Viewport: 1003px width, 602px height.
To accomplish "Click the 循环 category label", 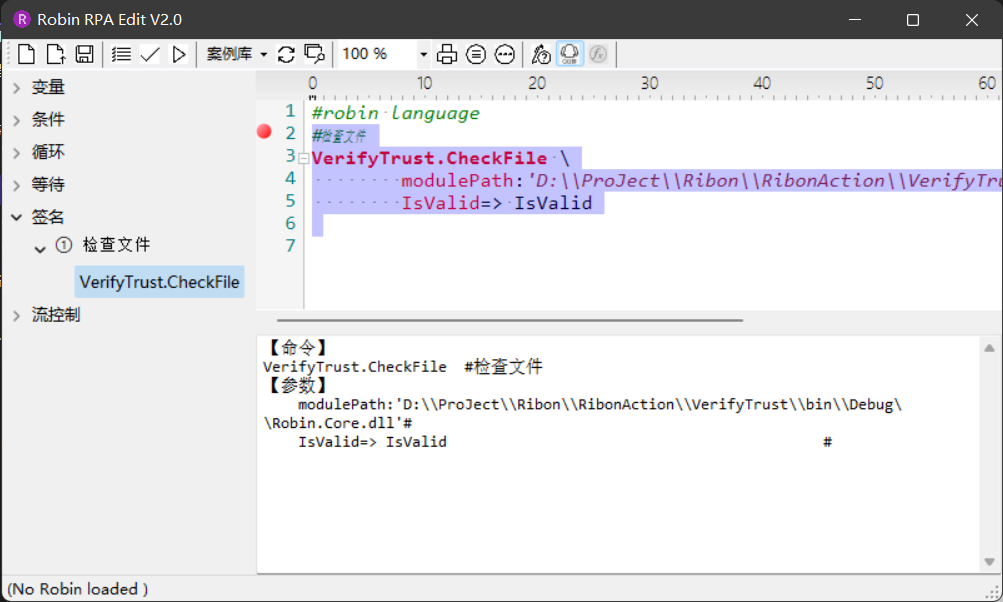I will click(49, 152).
